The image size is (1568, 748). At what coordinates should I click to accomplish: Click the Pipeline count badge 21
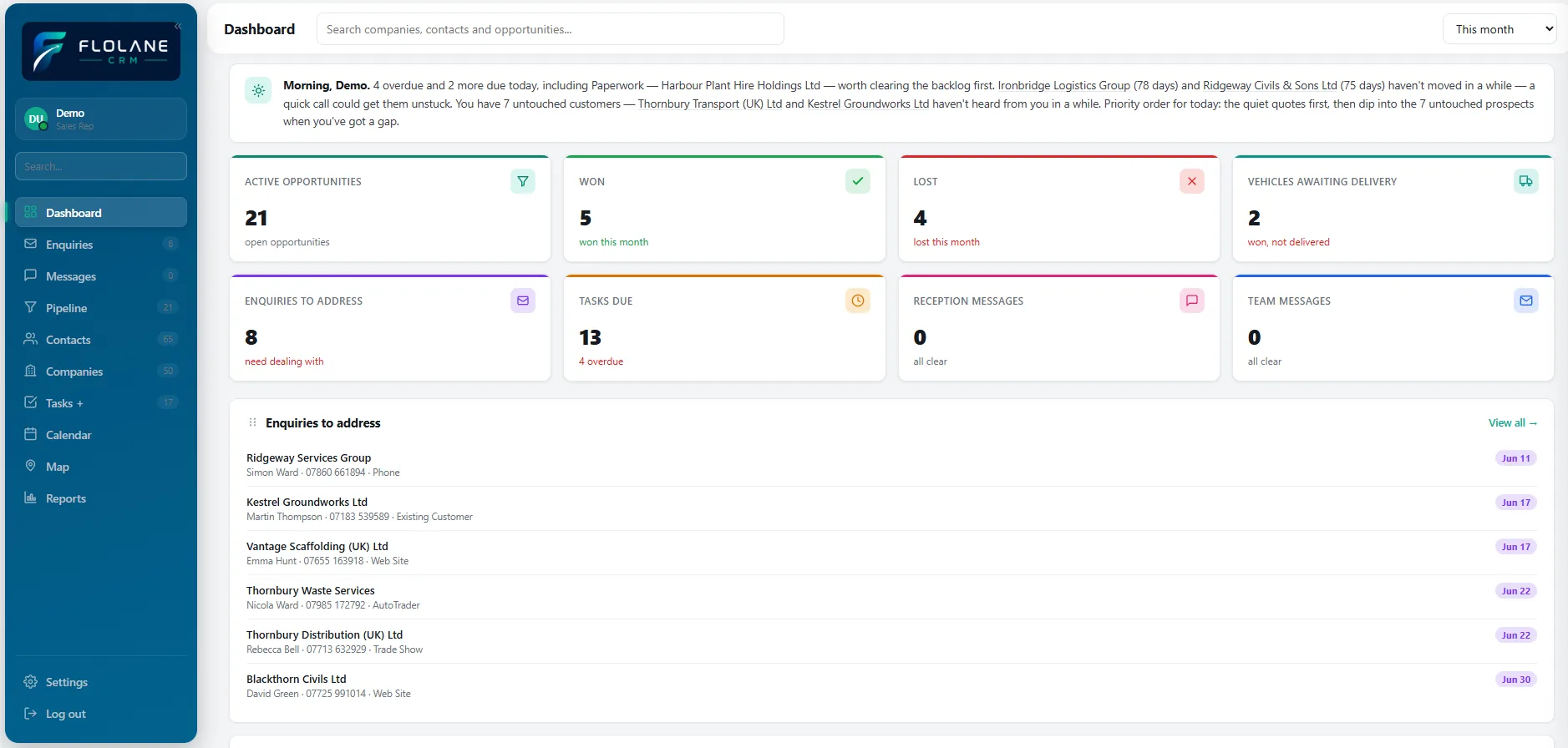[168, 307]
